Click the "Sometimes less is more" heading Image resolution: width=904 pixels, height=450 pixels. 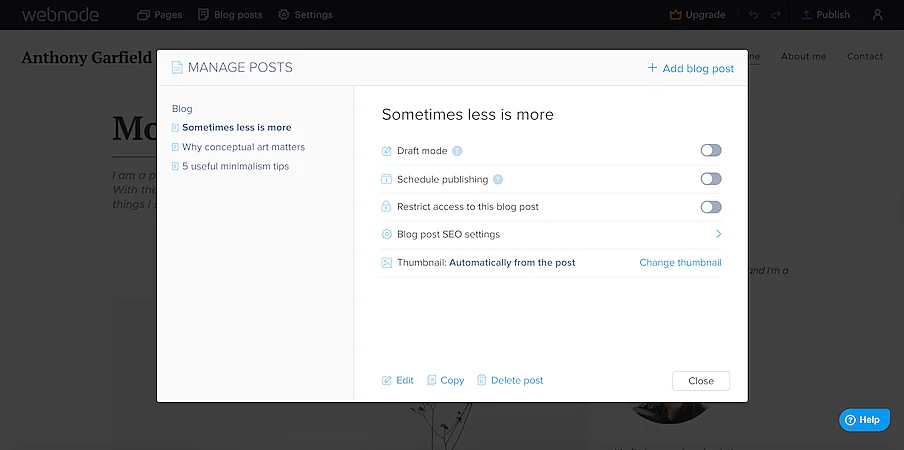click(x=468, y=114)
